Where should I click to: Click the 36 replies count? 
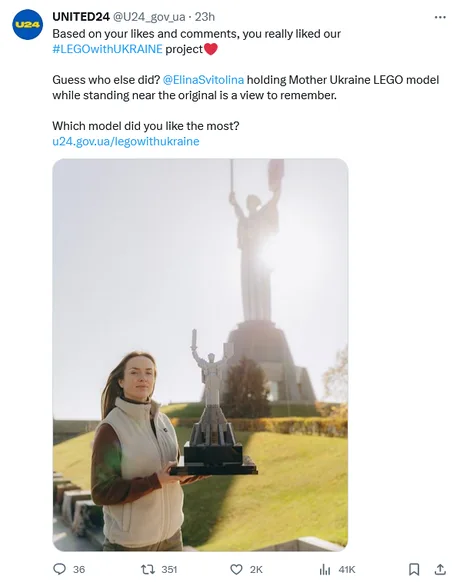(x=79, y=569)
